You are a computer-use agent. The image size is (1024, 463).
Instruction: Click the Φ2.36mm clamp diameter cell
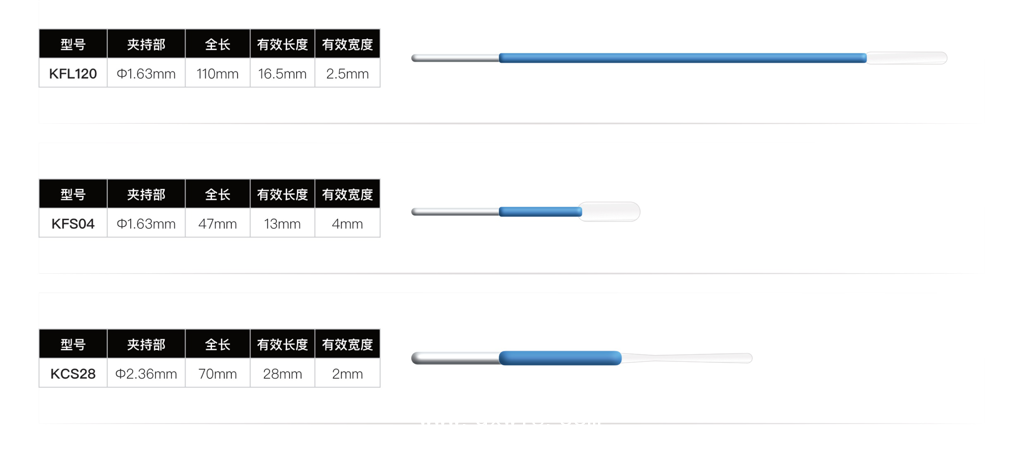point(146,374)
